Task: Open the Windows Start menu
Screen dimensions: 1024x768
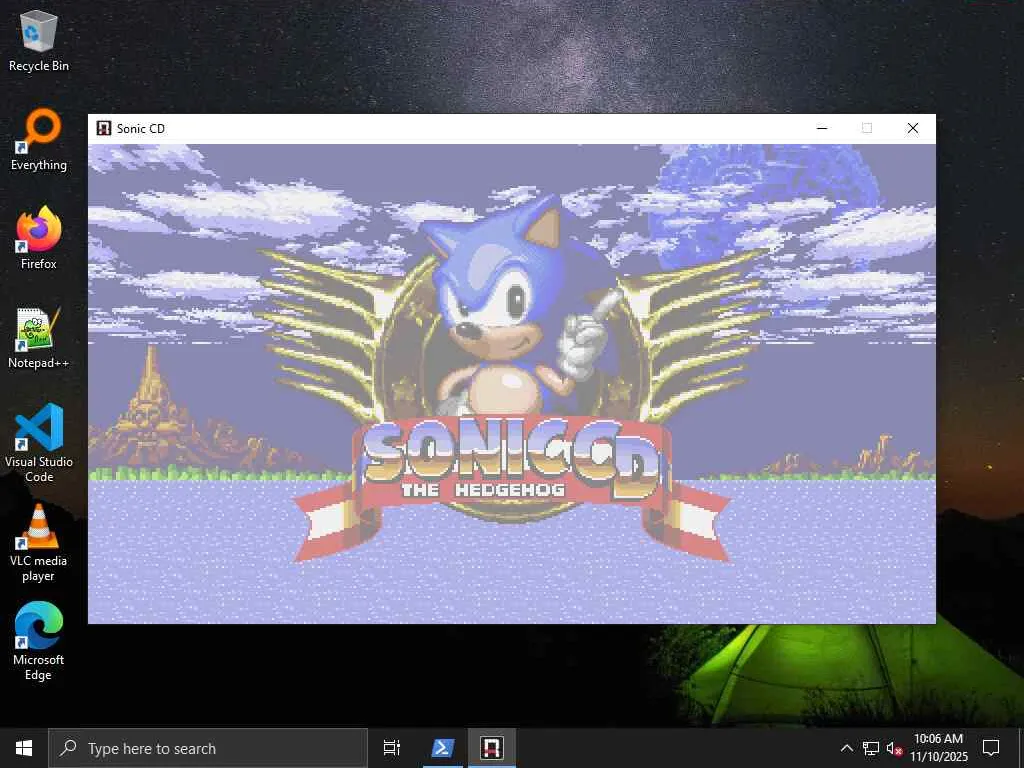Action: [x=24, y=748]
